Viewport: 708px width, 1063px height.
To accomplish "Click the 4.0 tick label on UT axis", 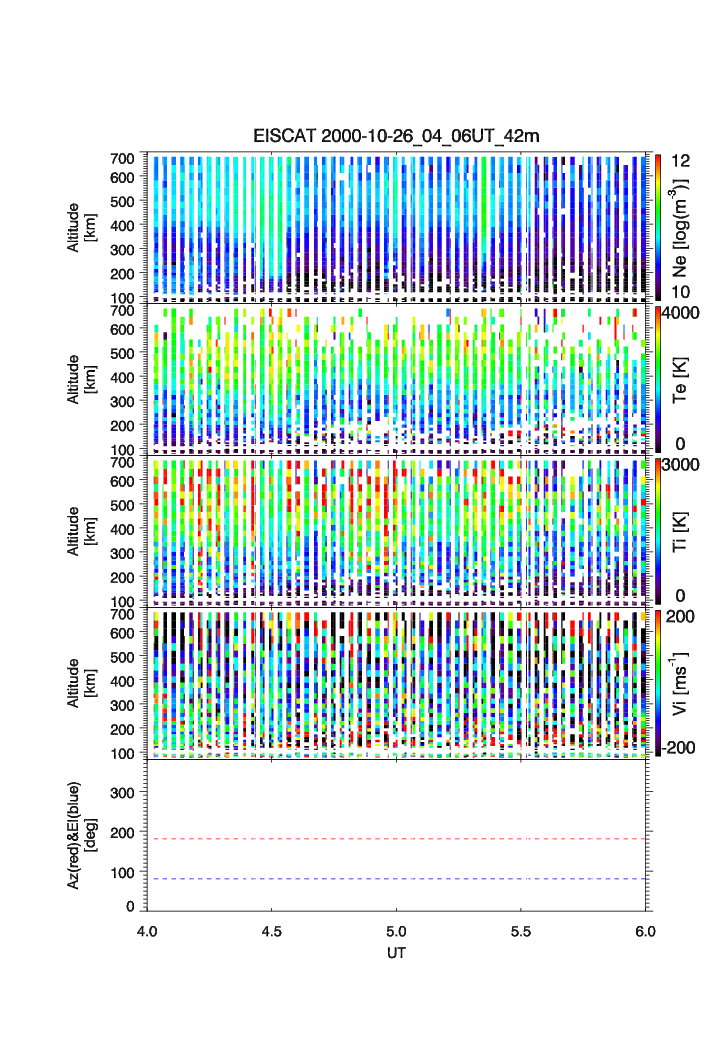I will pyautogui.click(x=147, y=930).
